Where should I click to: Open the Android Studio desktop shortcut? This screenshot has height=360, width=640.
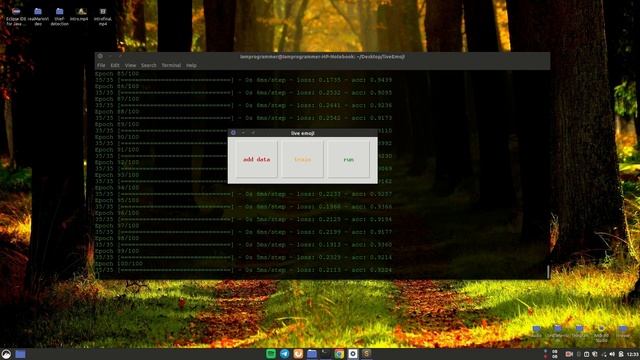click(x=601, y=333)
